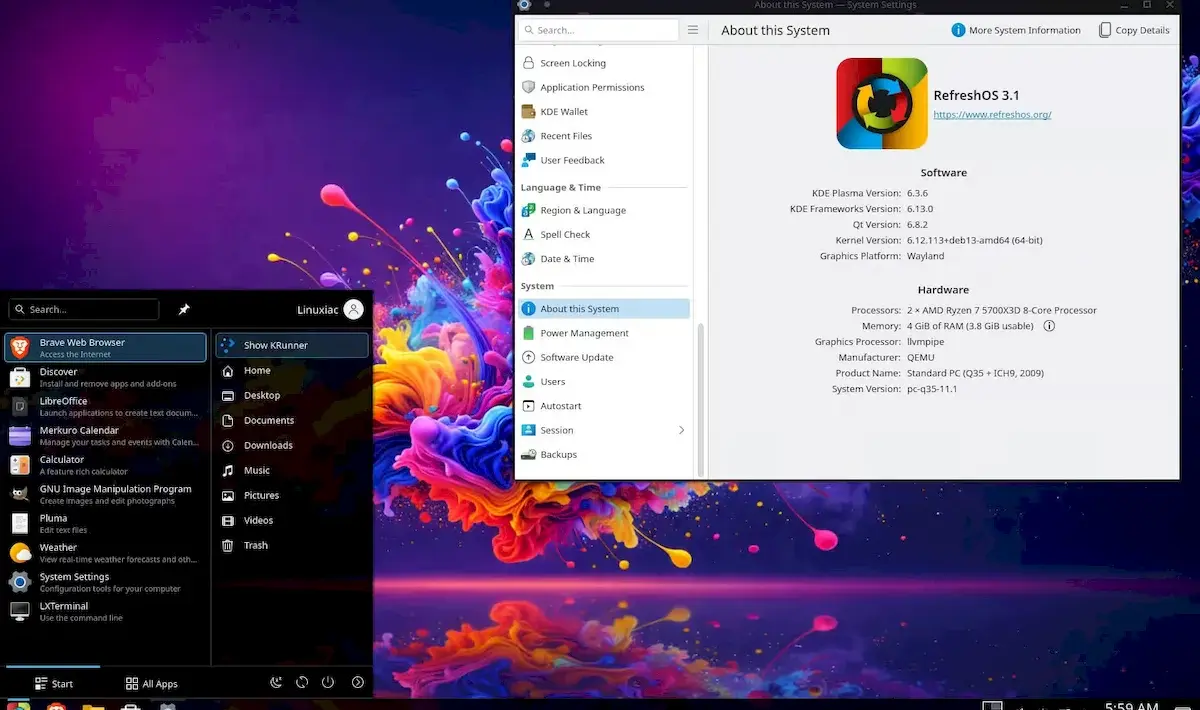The width and height of the screenshot is (1200, 710).
Task: Launch Merkuro Calendar app
Action: tap(106, 436)
